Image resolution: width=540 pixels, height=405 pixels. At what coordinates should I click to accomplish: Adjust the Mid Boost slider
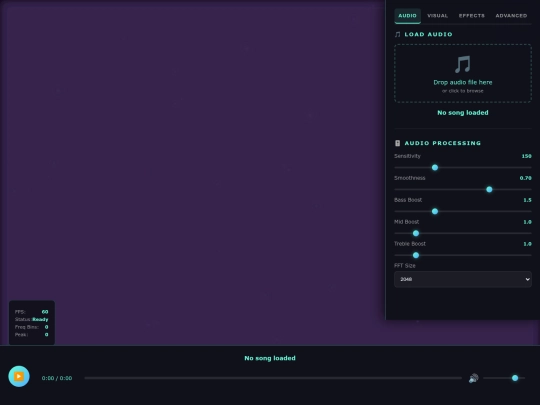(463, 233)
